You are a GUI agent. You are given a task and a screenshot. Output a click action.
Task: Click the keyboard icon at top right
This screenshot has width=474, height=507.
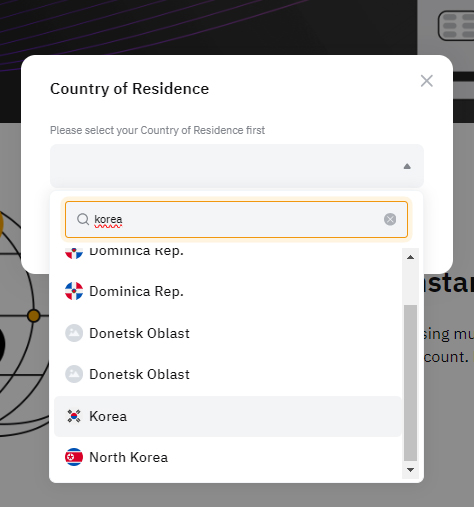[x=456, y=26]
